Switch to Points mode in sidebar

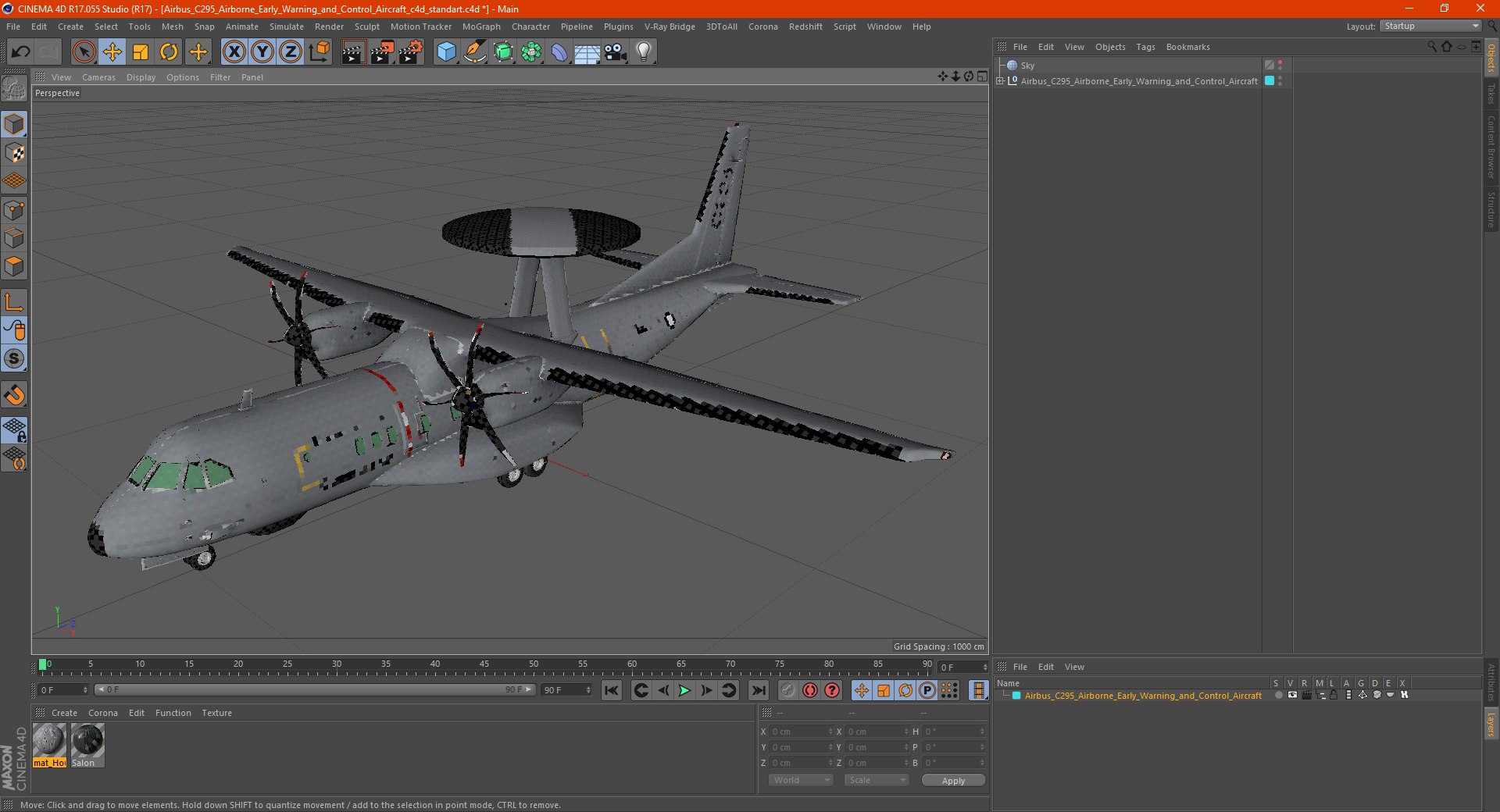(x=14, y=210)
